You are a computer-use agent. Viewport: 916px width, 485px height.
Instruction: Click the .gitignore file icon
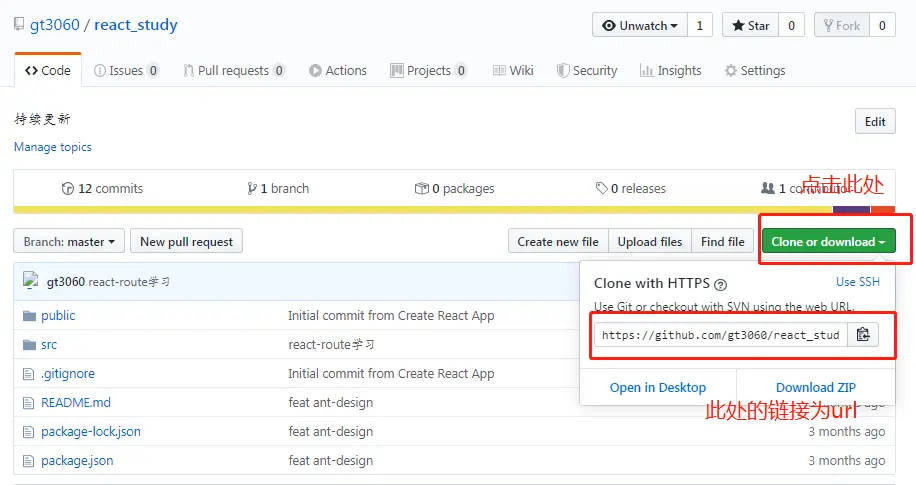[28, 374]
